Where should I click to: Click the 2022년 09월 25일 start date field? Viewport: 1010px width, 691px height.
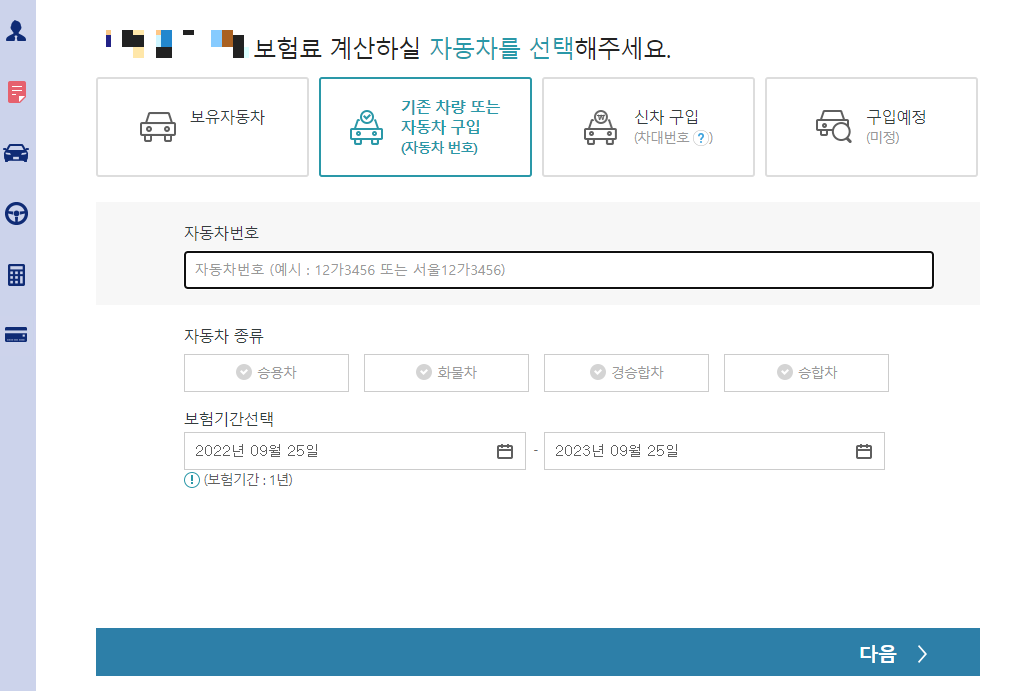pyautogui.click(x=355, y=451)
